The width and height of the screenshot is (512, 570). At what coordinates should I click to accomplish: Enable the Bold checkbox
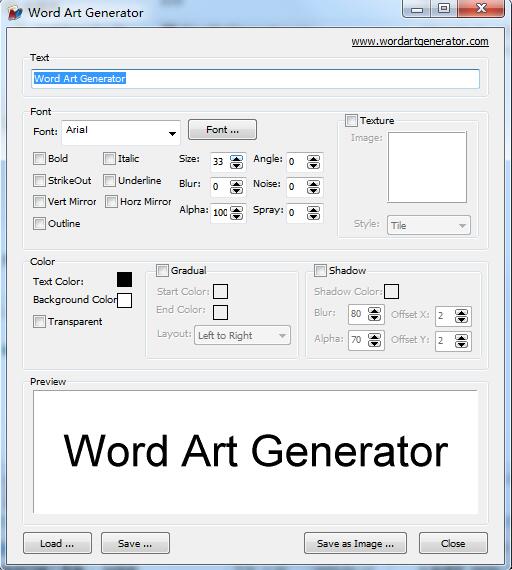[39, 159]
